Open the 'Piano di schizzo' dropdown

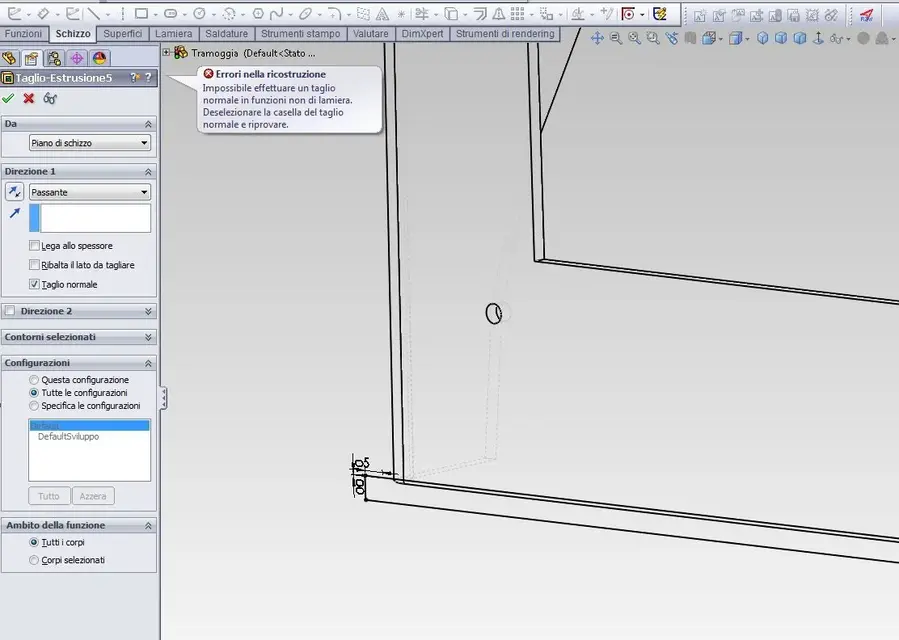click(x=89, y=143)
